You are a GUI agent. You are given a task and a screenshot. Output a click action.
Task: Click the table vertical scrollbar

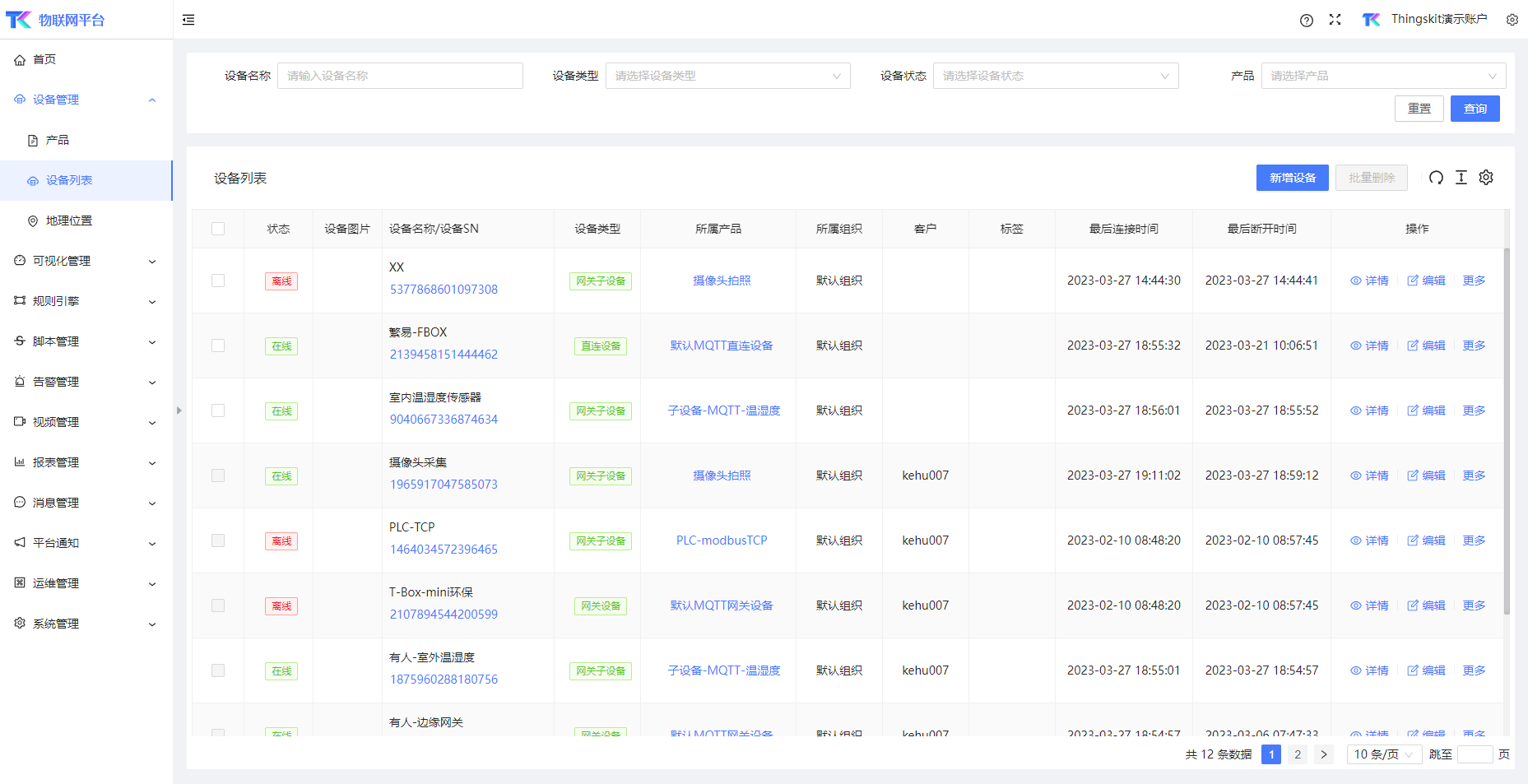(1507, 432)
